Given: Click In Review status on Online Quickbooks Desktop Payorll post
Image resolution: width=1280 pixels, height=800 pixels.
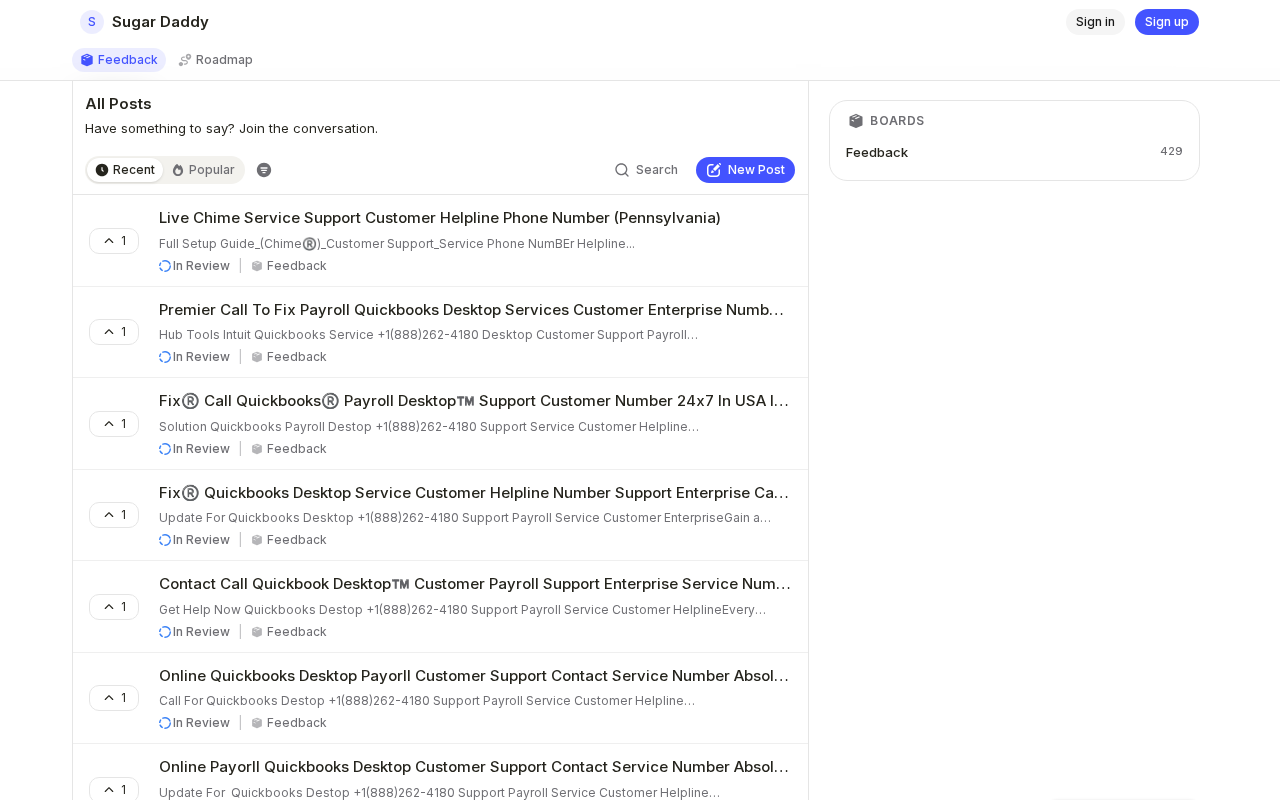Looking at the screenshot, I should (x=194, y=723).
